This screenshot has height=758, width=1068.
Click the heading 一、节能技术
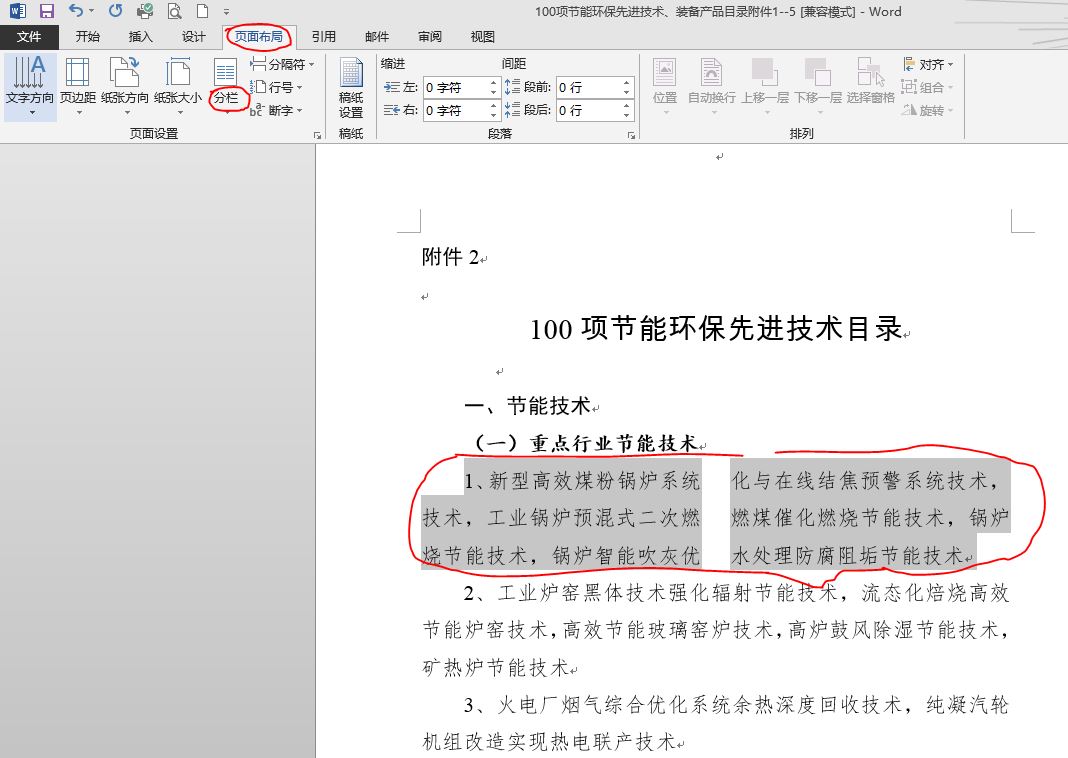527,406
